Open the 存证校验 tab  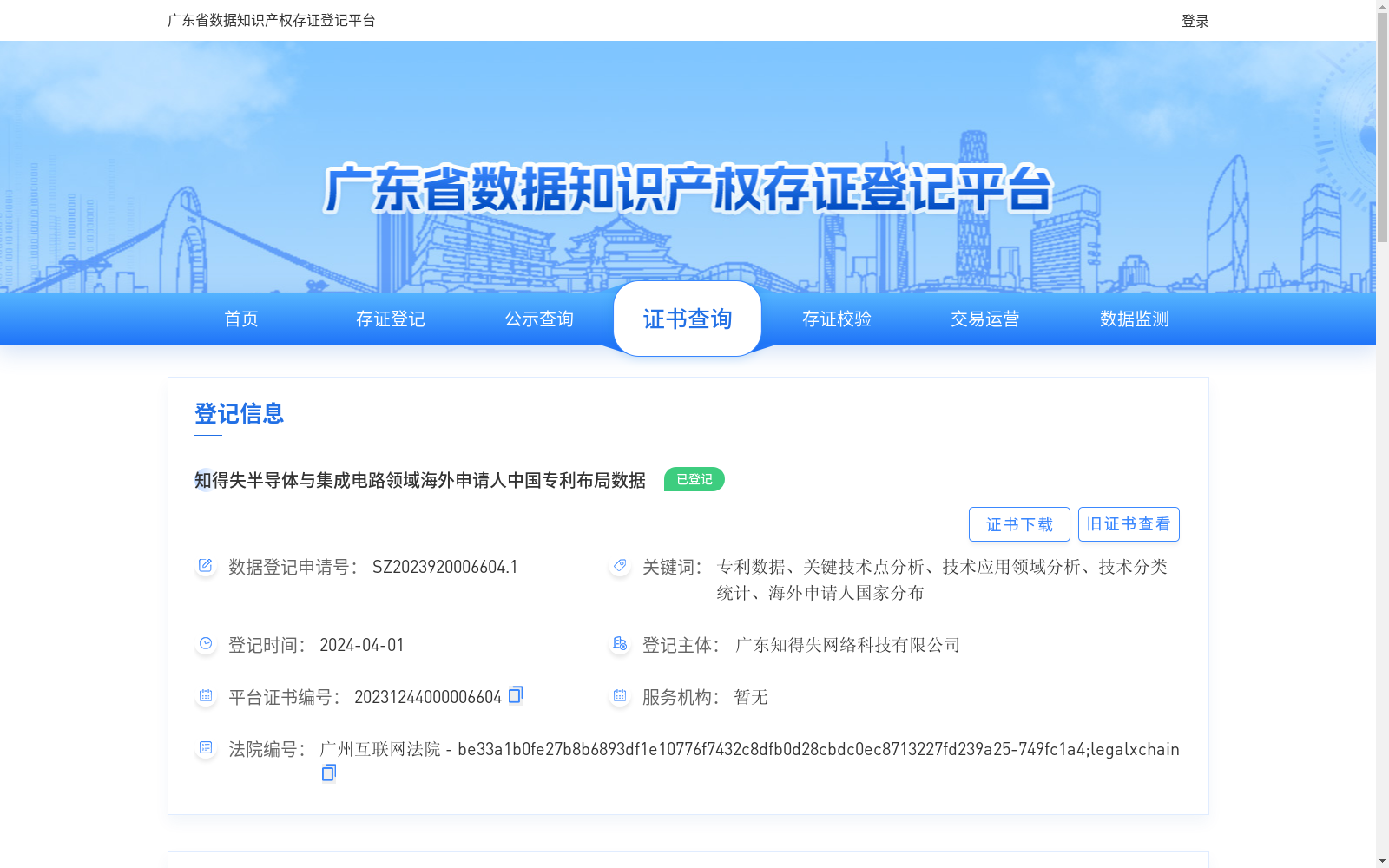[837, 319]
